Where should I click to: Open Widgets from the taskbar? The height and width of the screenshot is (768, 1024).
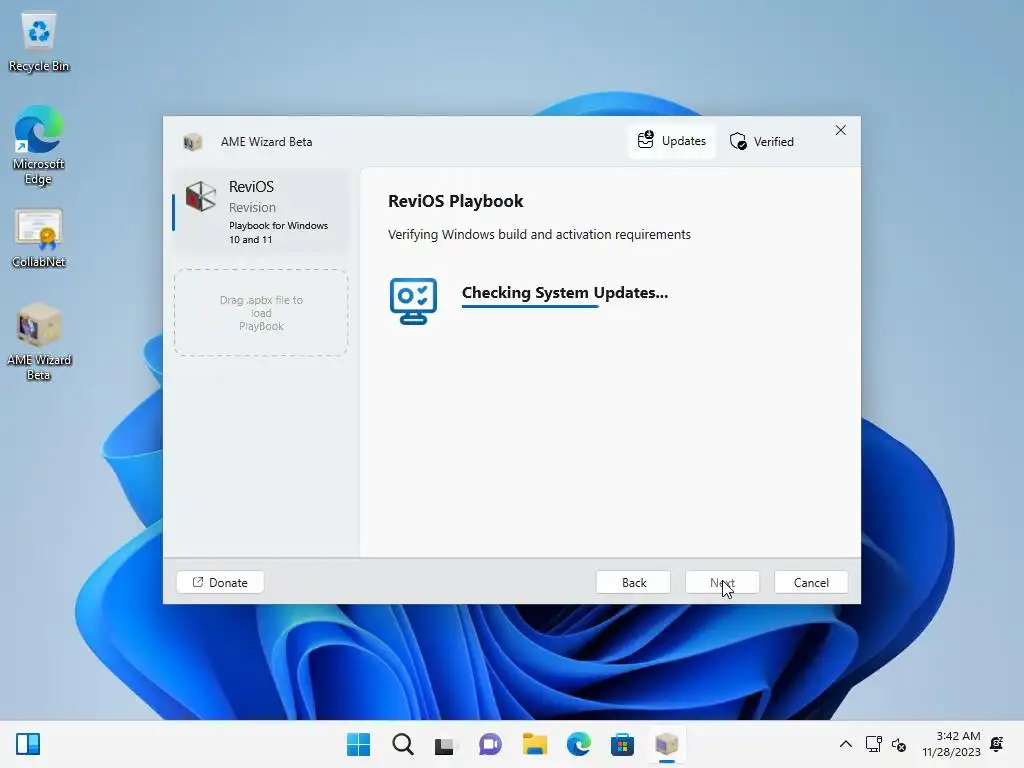click(x=28, y=744)
